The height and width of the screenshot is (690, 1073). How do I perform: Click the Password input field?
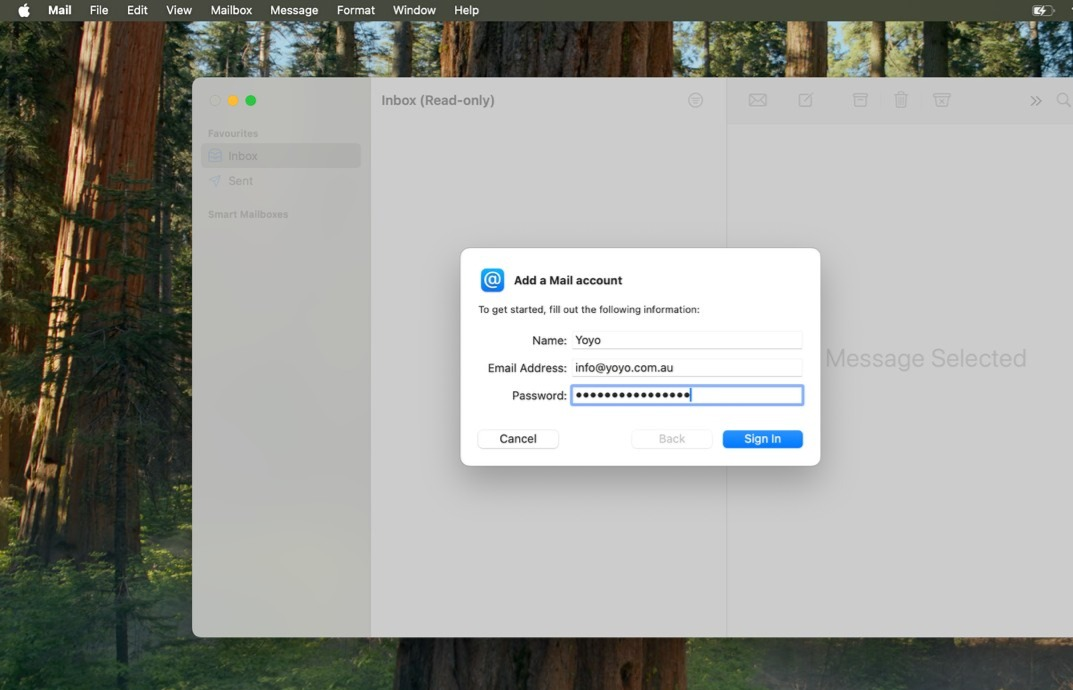687,395
